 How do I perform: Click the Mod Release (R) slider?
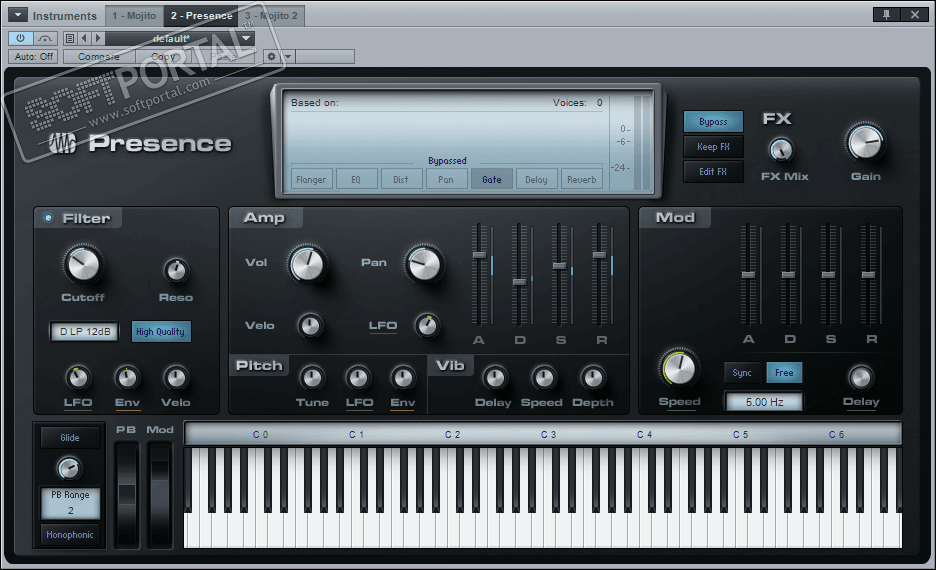coord(869,275)
